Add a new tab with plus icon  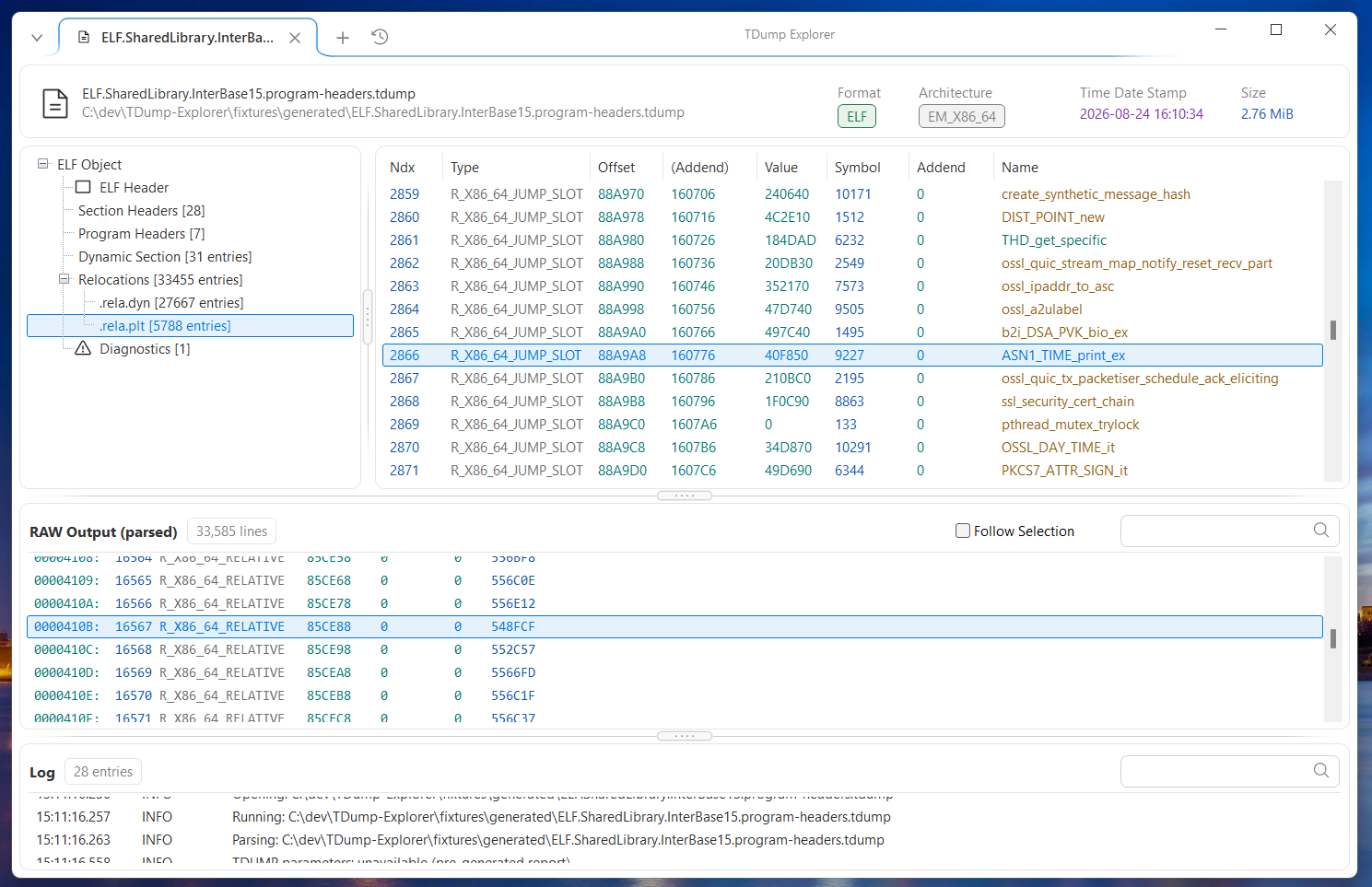pos(343,38)
